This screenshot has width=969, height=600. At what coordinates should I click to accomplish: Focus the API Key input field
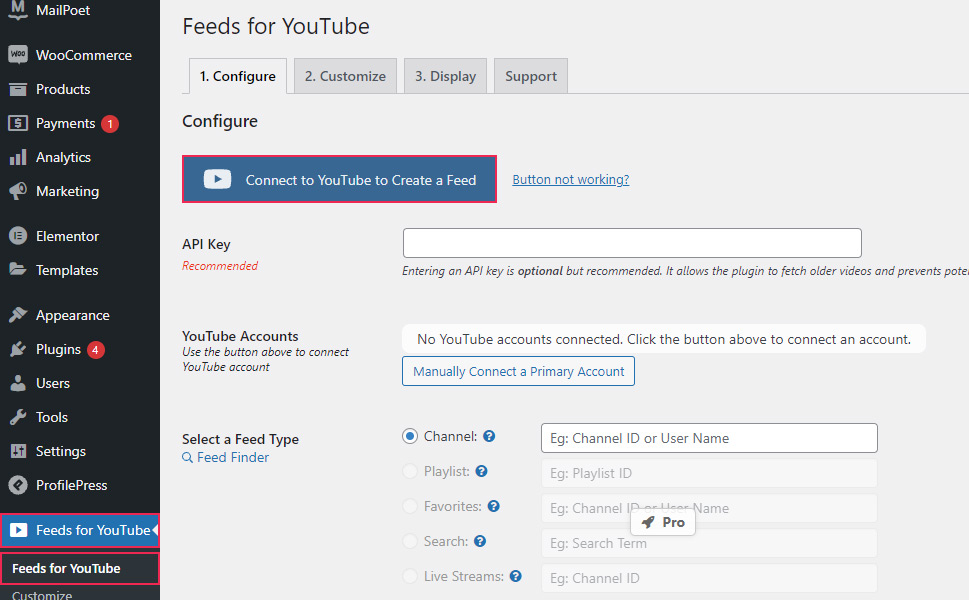(632, 243)
